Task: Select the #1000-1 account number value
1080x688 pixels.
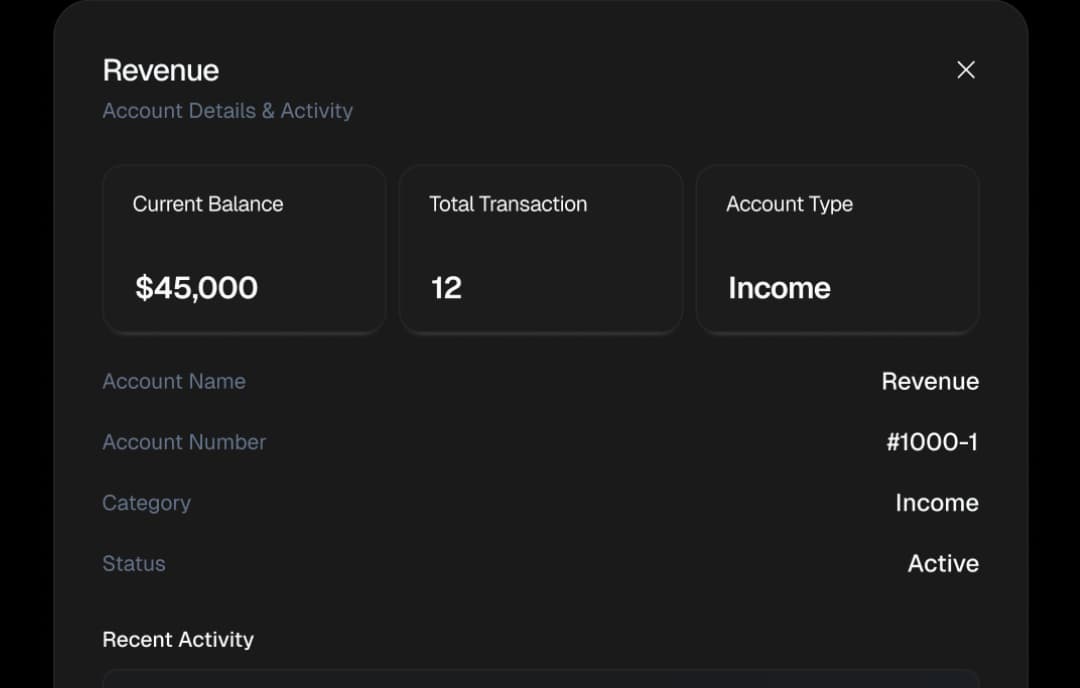Action: (x=931, y=442)
